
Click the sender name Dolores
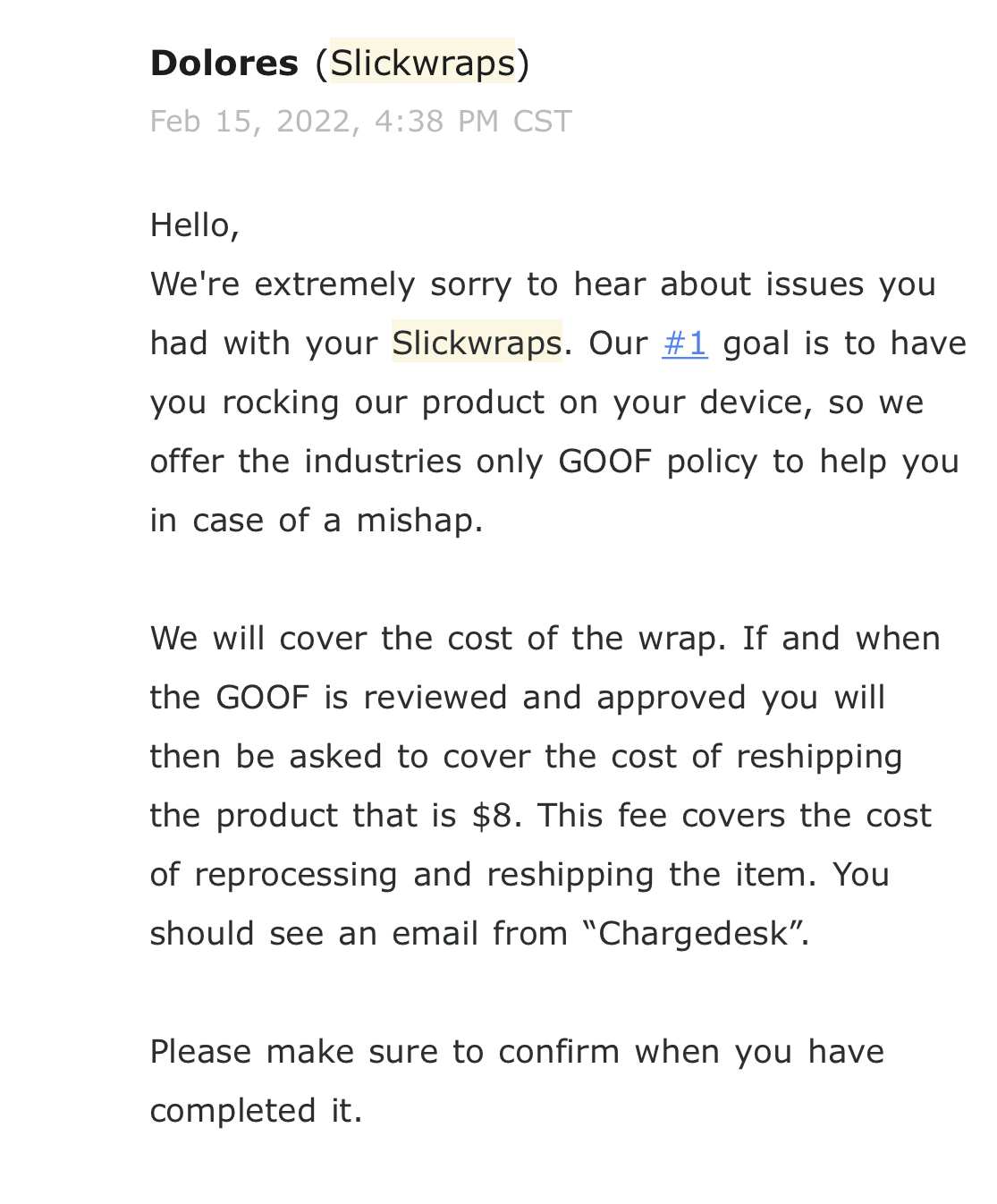[224, 63]
